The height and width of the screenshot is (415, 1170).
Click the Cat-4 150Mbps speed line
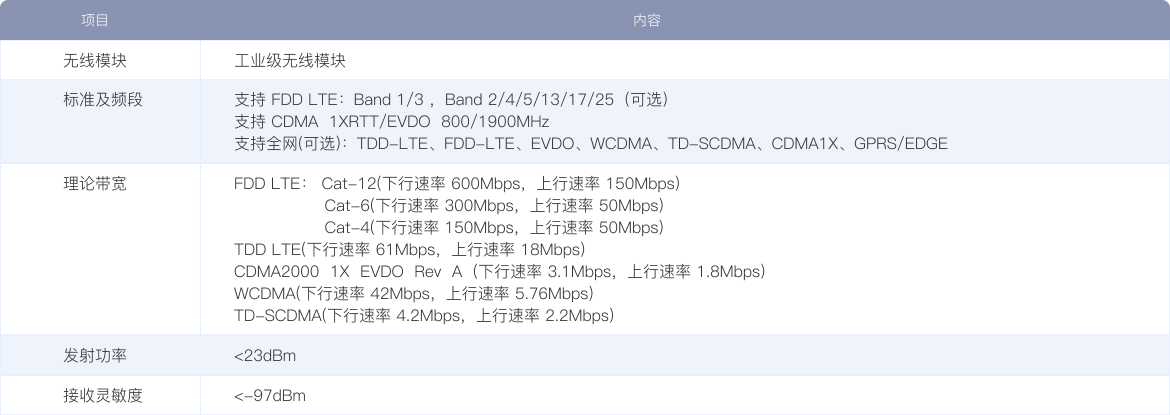494,228
